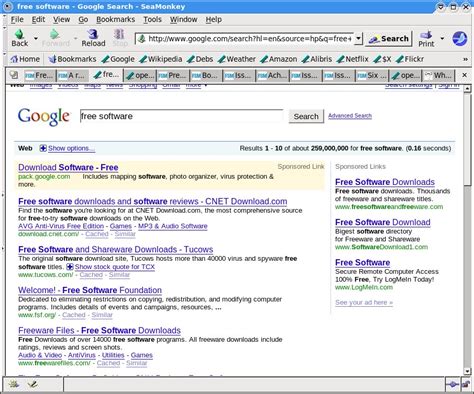Close current tab with X button
This screenshot has height=394, width=474.
464,75
